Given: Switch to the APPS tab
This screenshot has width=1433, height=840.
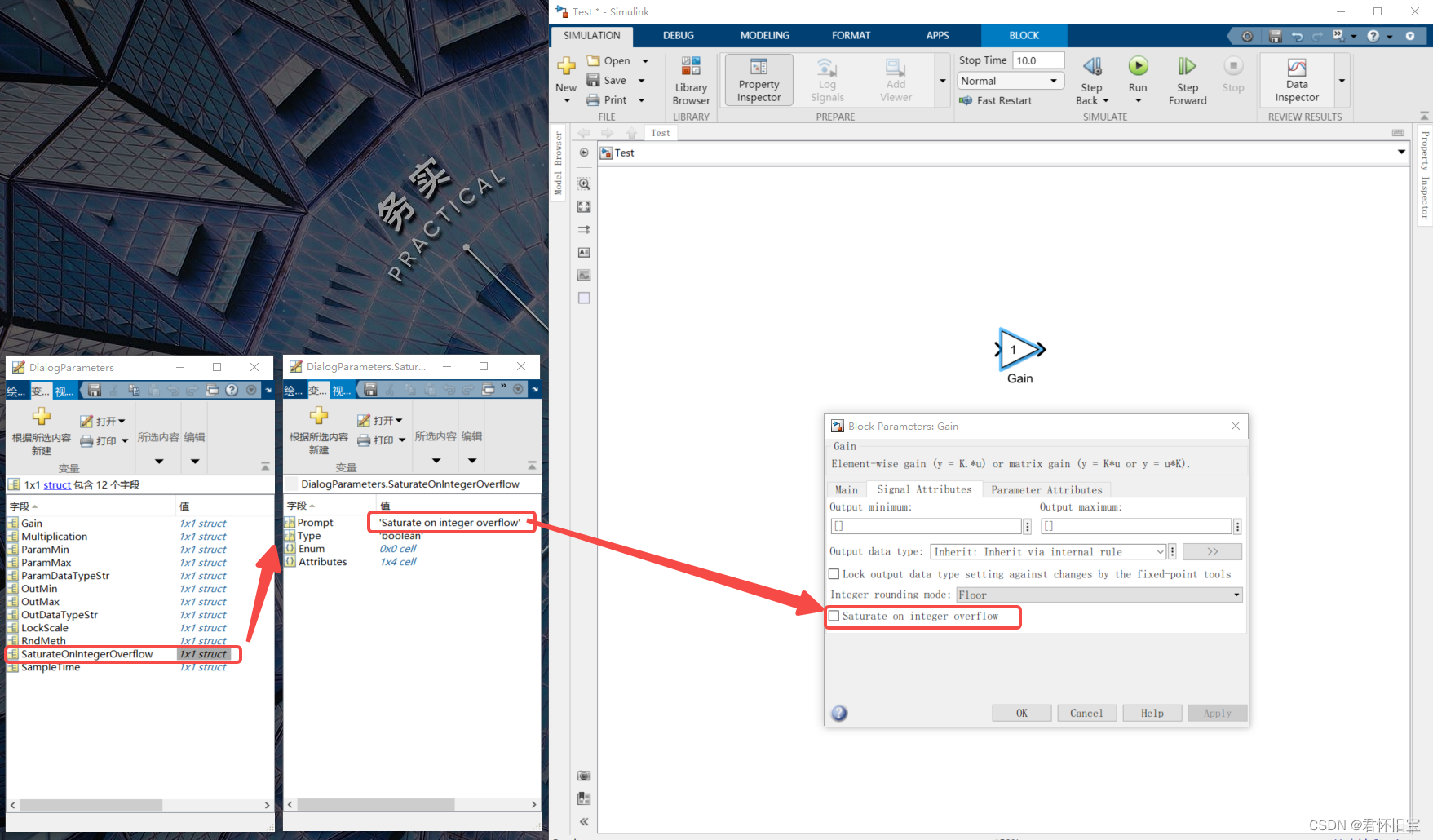Looking at the screenshot, I should 937,35.
